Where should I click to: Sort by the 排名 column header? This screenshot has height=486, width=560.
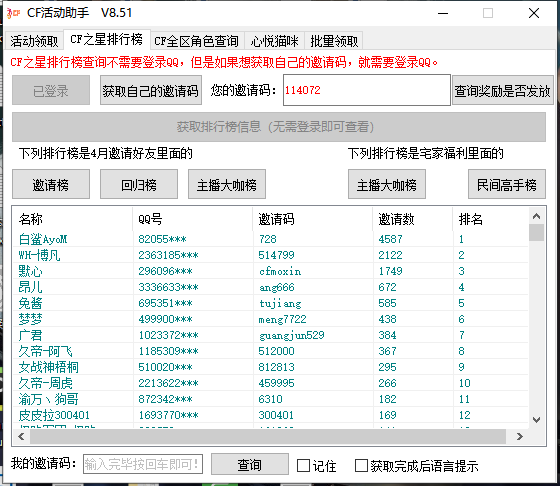(x=490, y=219)
